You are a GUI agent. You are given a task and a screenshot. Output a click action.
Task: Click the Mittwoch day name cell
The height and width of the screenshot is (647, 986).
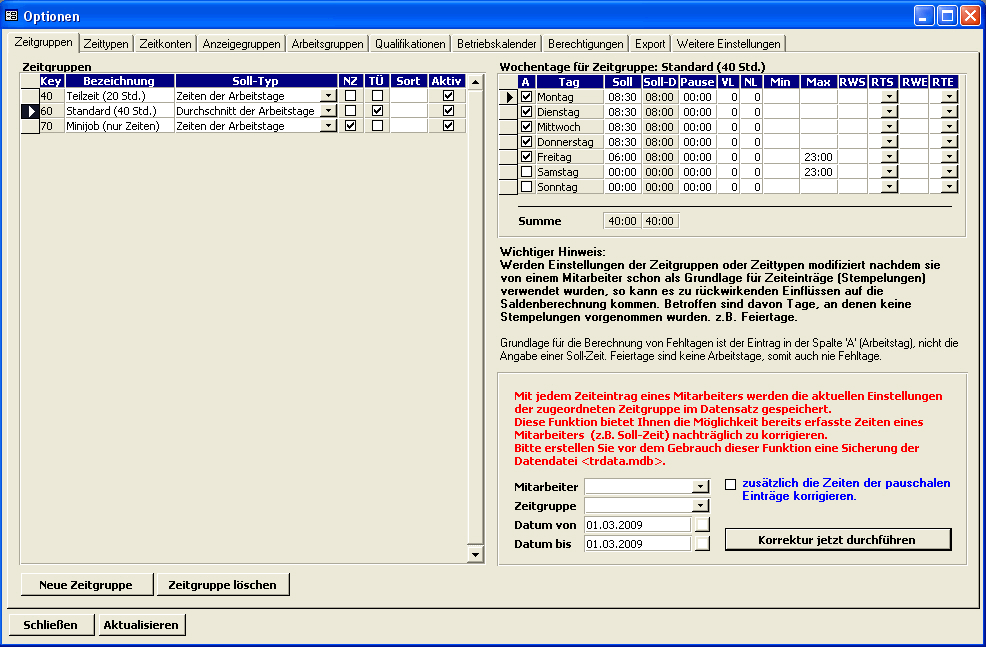coord(569,127)
